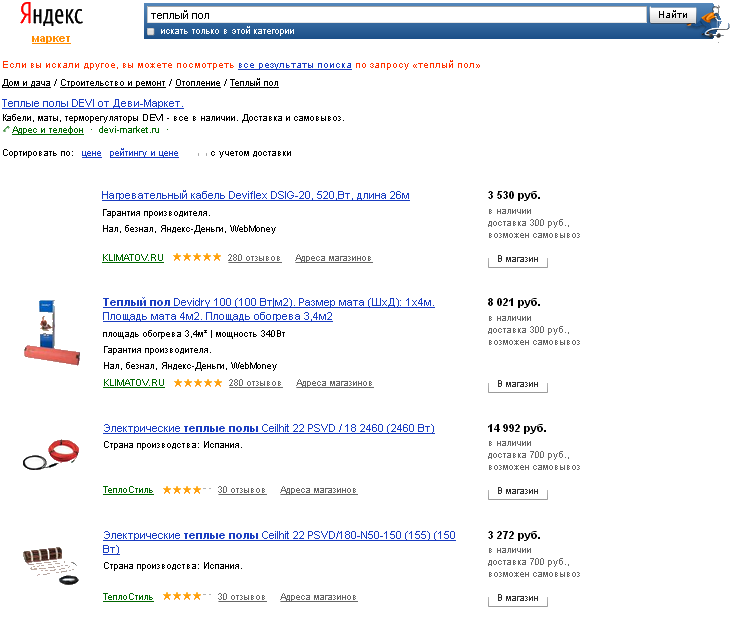Sort by рейтингу и цене

[144, 153]
